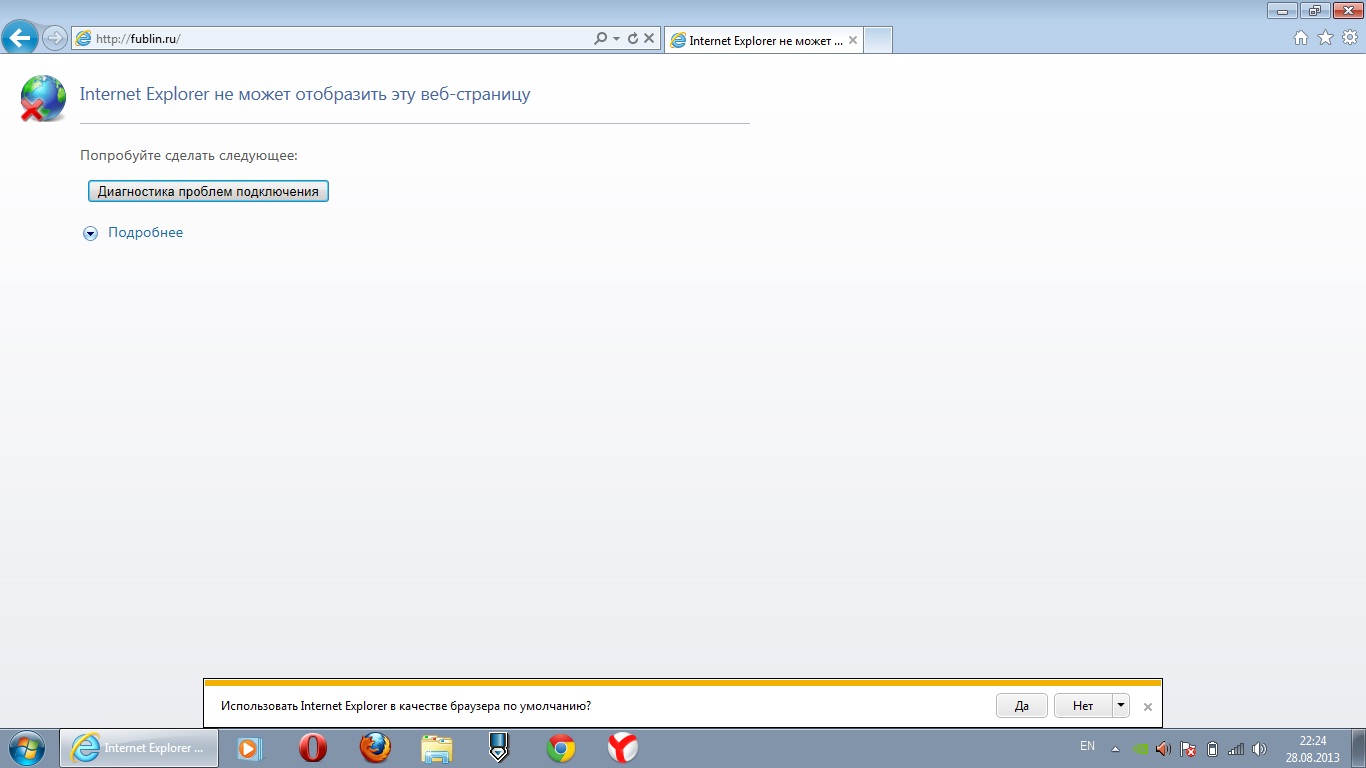Click the green NVIDIA tray icon
Screen dimensions: 1366x768
1141,748
